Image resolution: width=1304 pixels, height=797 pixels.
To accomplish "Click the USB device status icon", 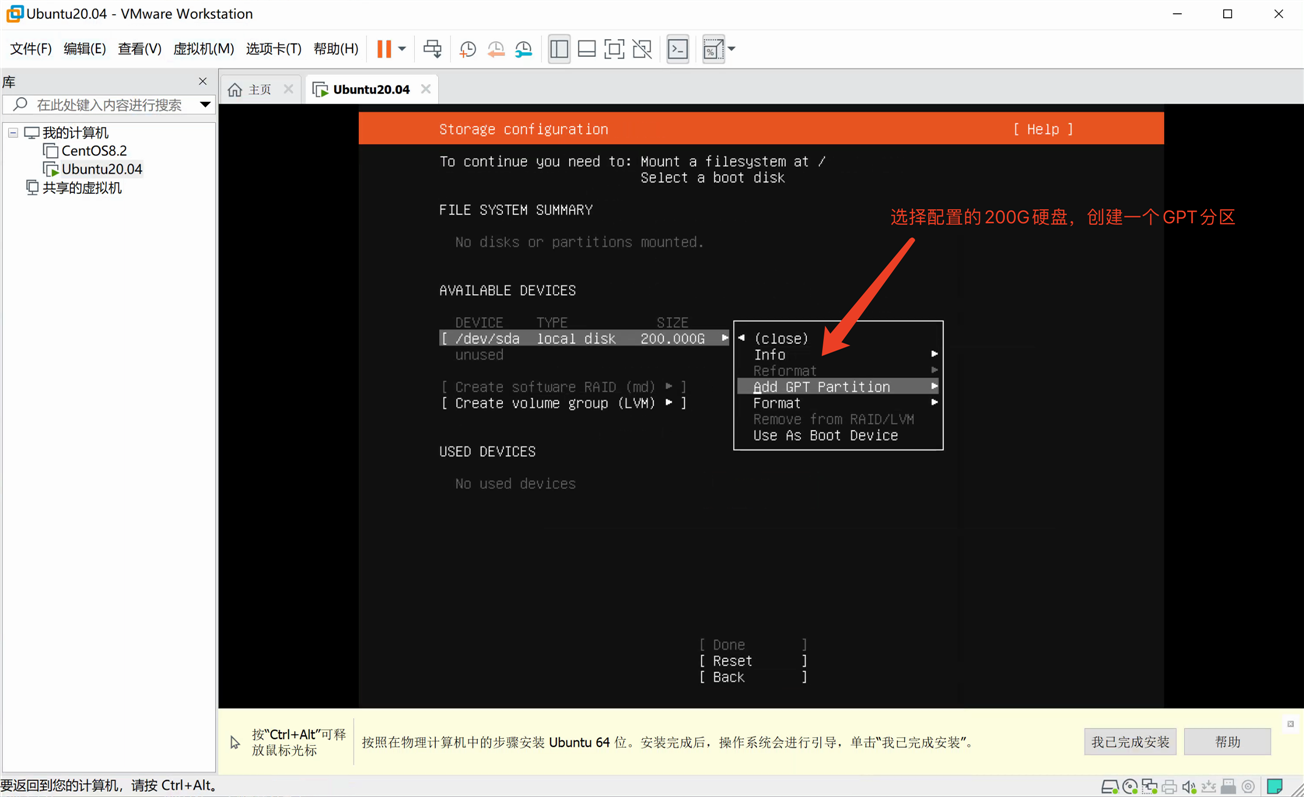I will click(1229, 787).
